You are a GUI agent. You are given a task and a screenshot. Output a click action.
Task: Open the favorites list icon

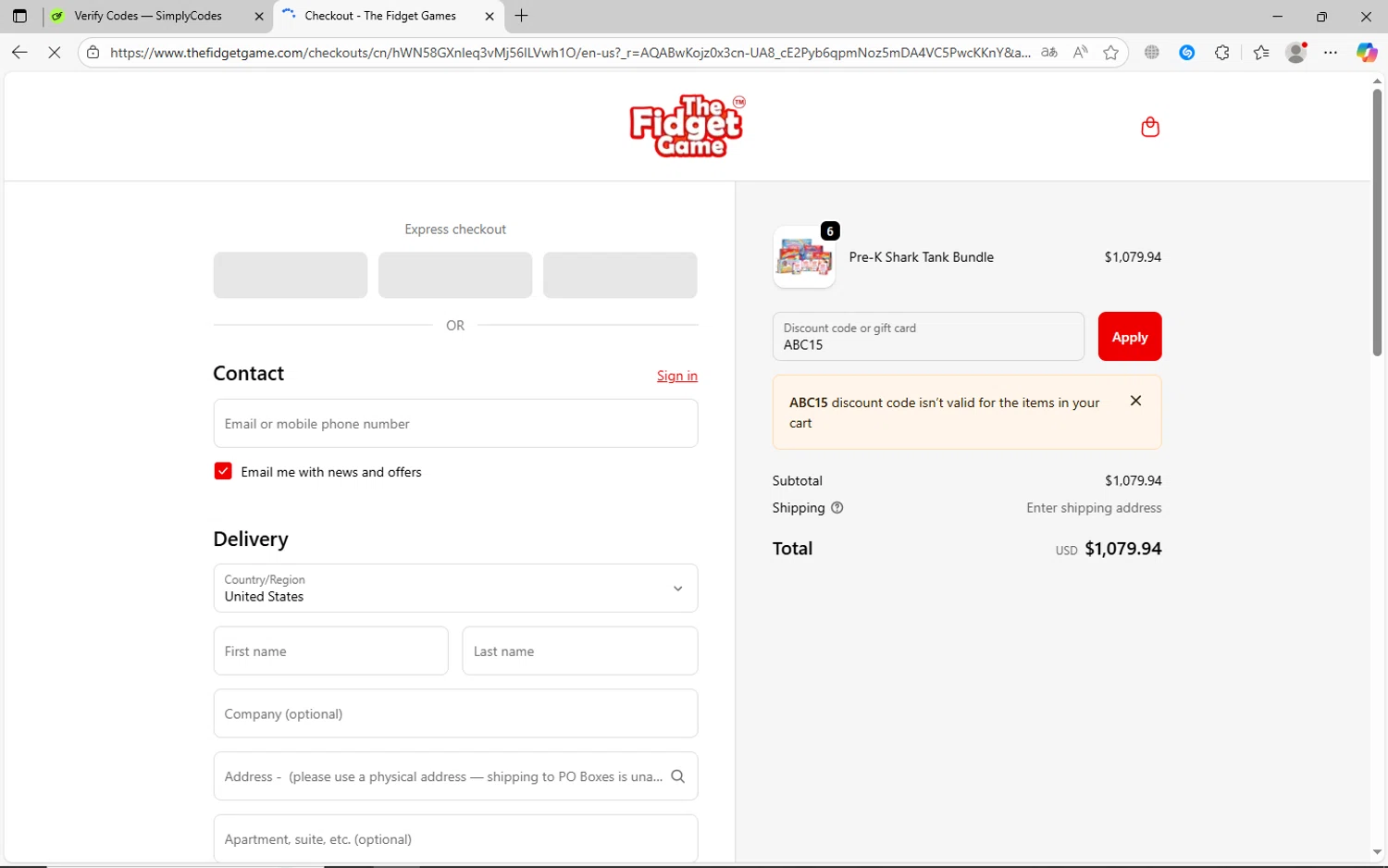tap(1260, 53)
